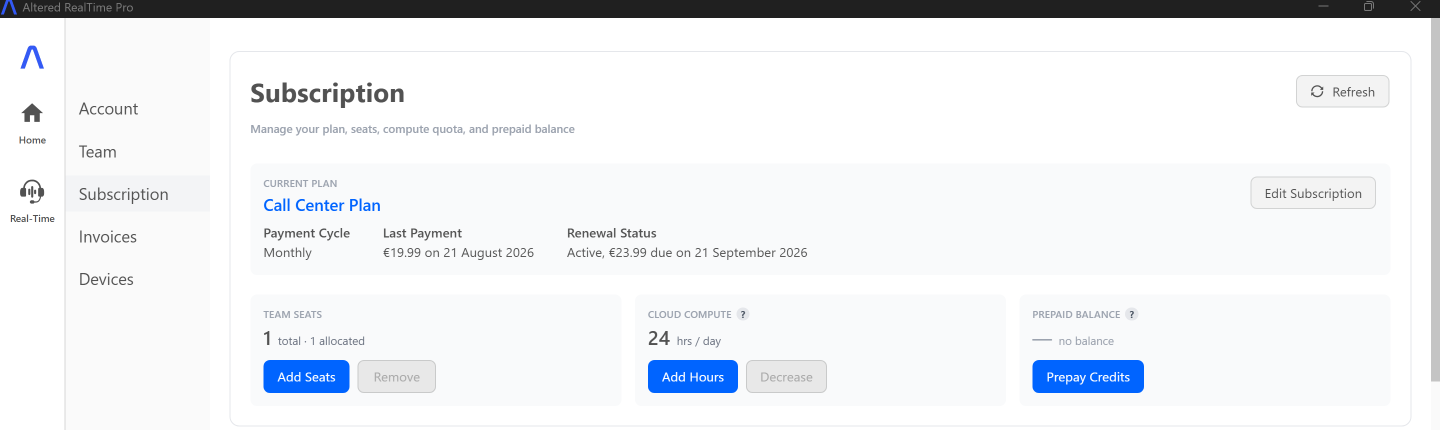Click the Cloud Compute help question mark

[743, 314]
